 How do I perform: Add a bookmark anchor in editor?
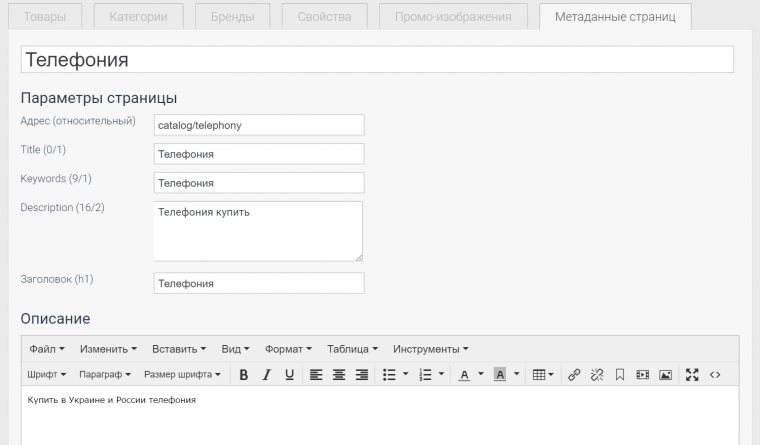coord(620,375)
